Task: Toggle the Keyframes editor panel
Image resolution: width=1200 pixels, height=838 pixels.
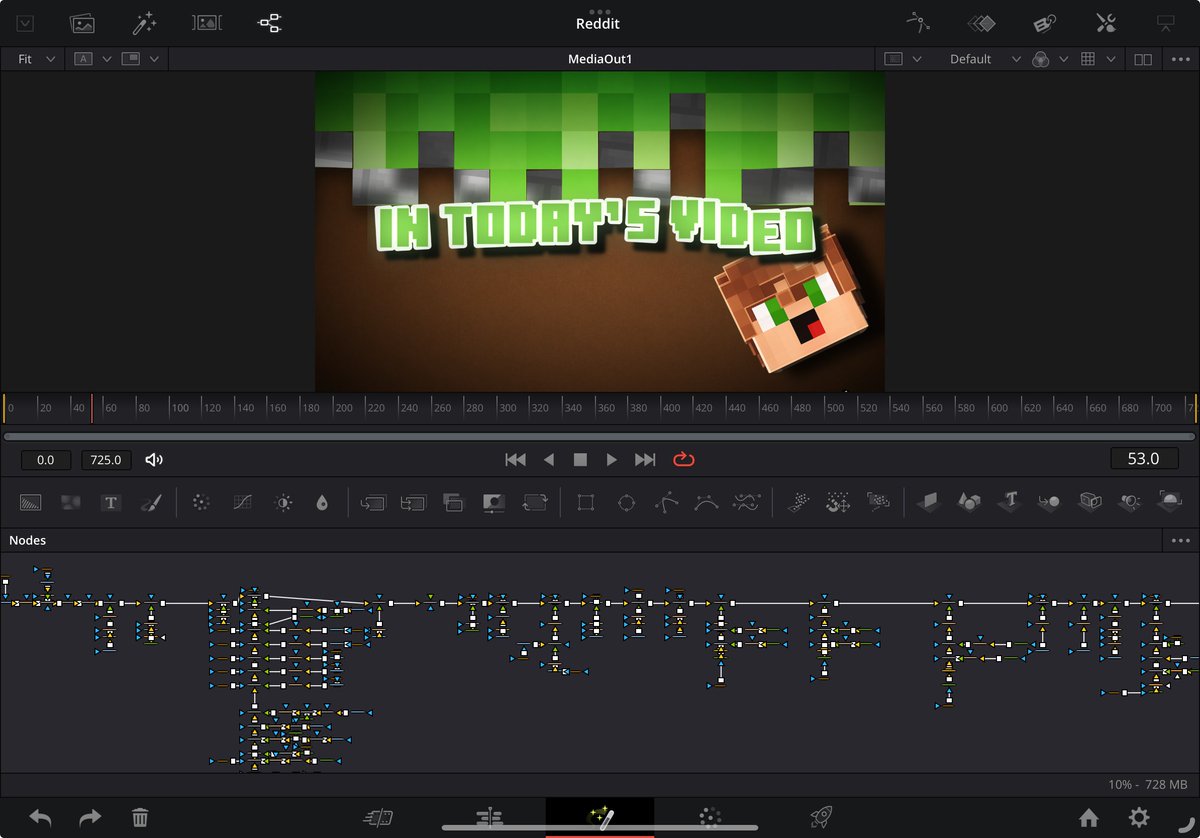Action: coord(981,23)
